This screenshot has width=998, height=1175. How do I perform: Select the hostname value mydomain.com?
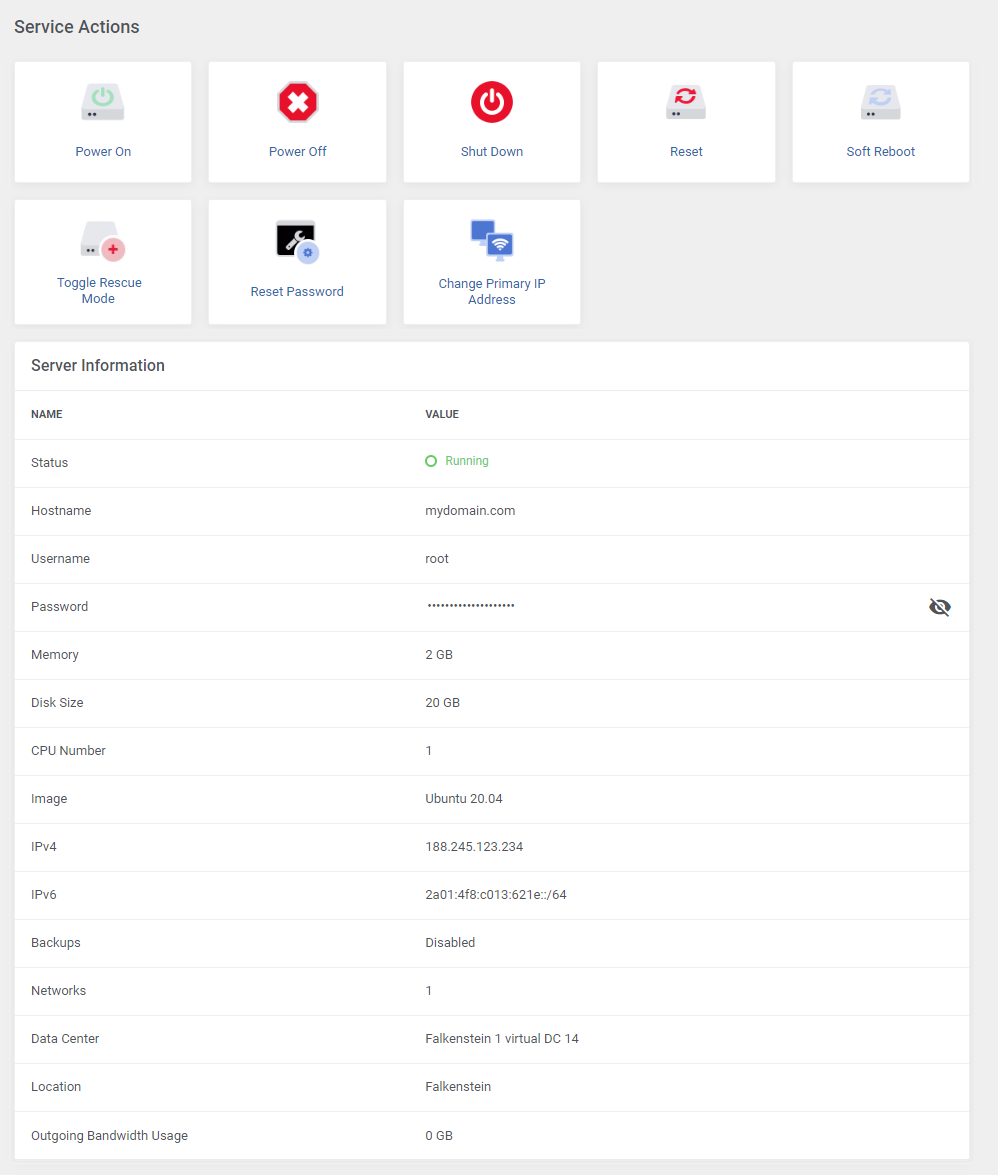[470, 510]
